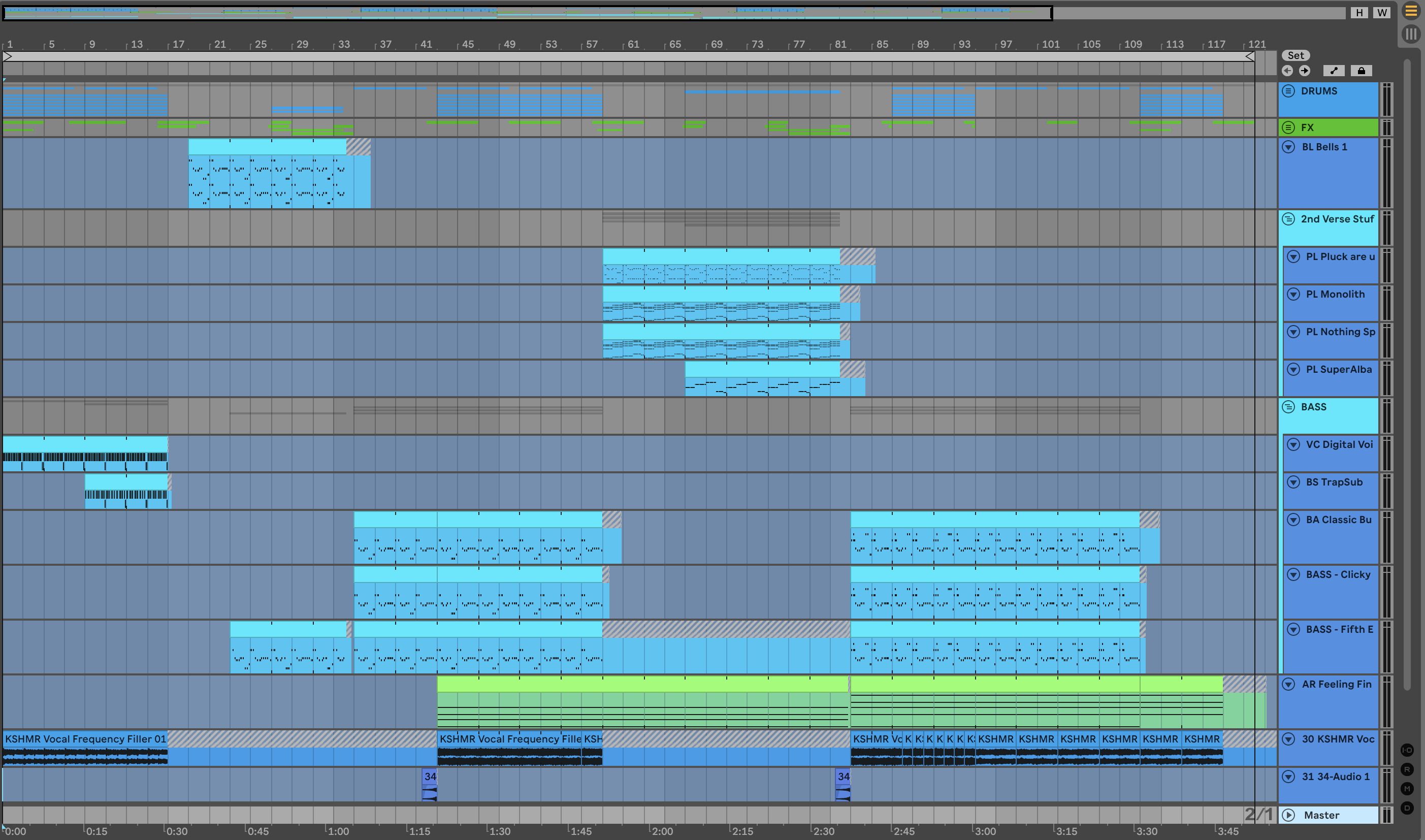
Task: Expand the Master track
Action: tap(1288, 815)
